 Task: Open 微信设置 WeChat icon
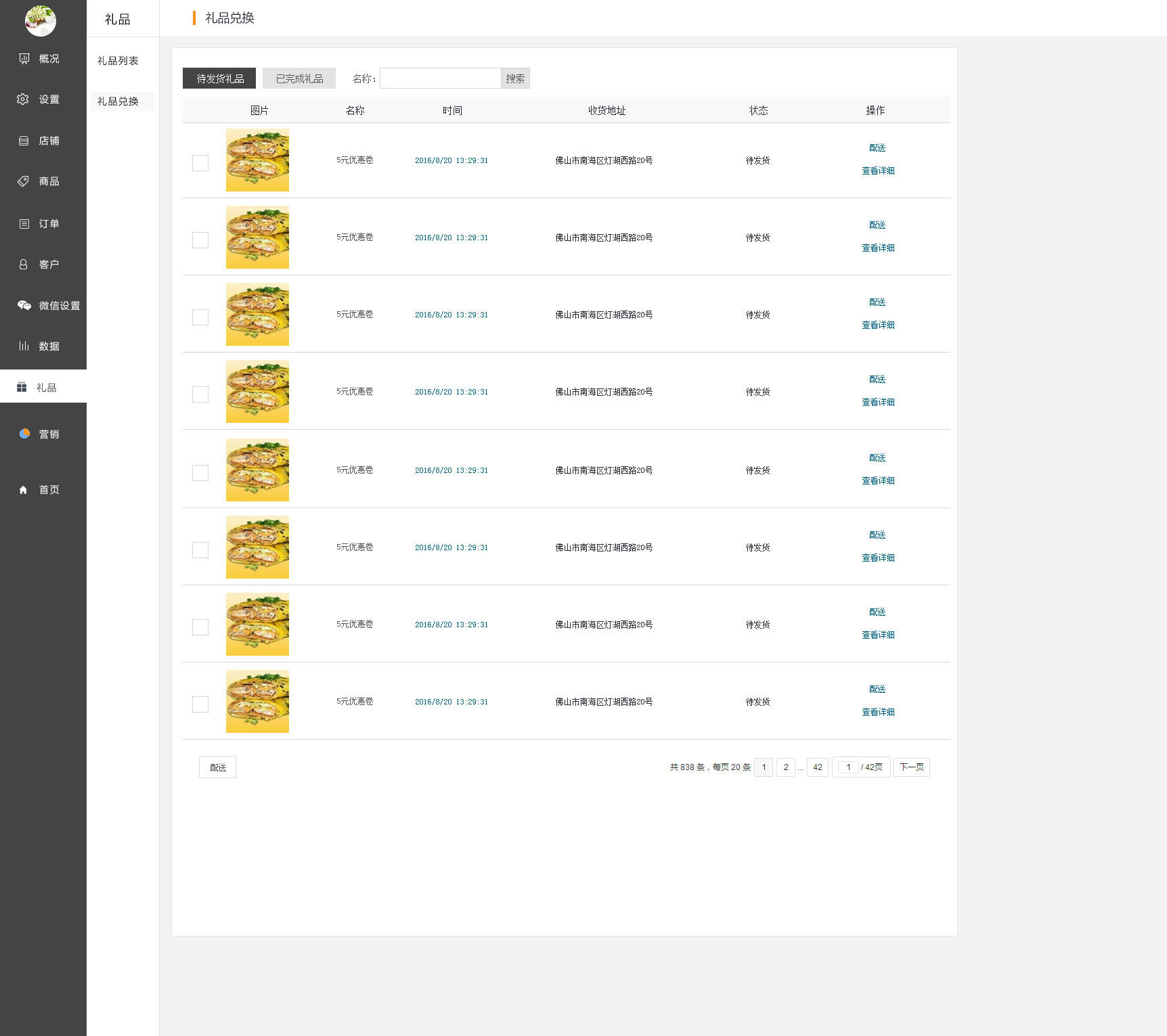coord(24,305)
